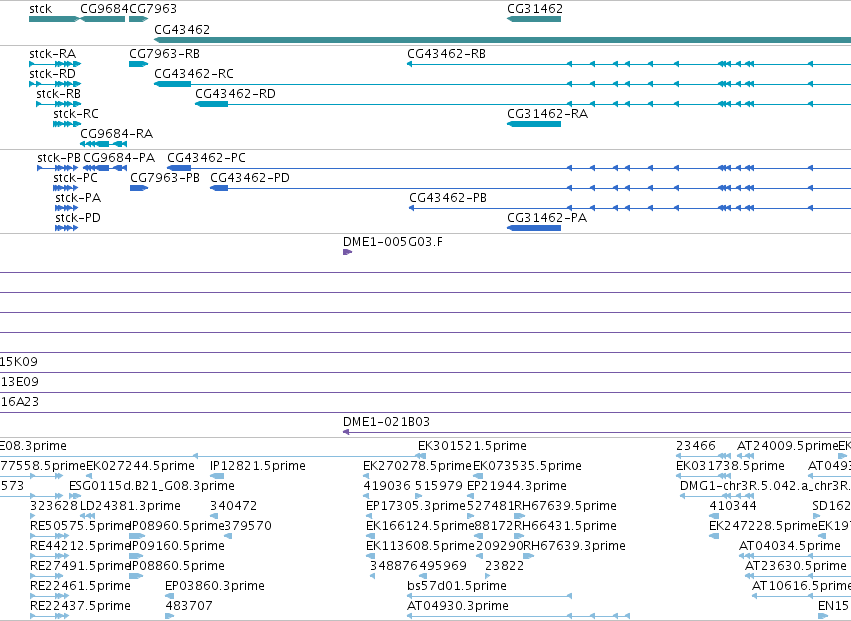The height and width of the screenshot is (621, 851).
Task: Click transcript CG9684-RA
Action: (x=104, y=144)
